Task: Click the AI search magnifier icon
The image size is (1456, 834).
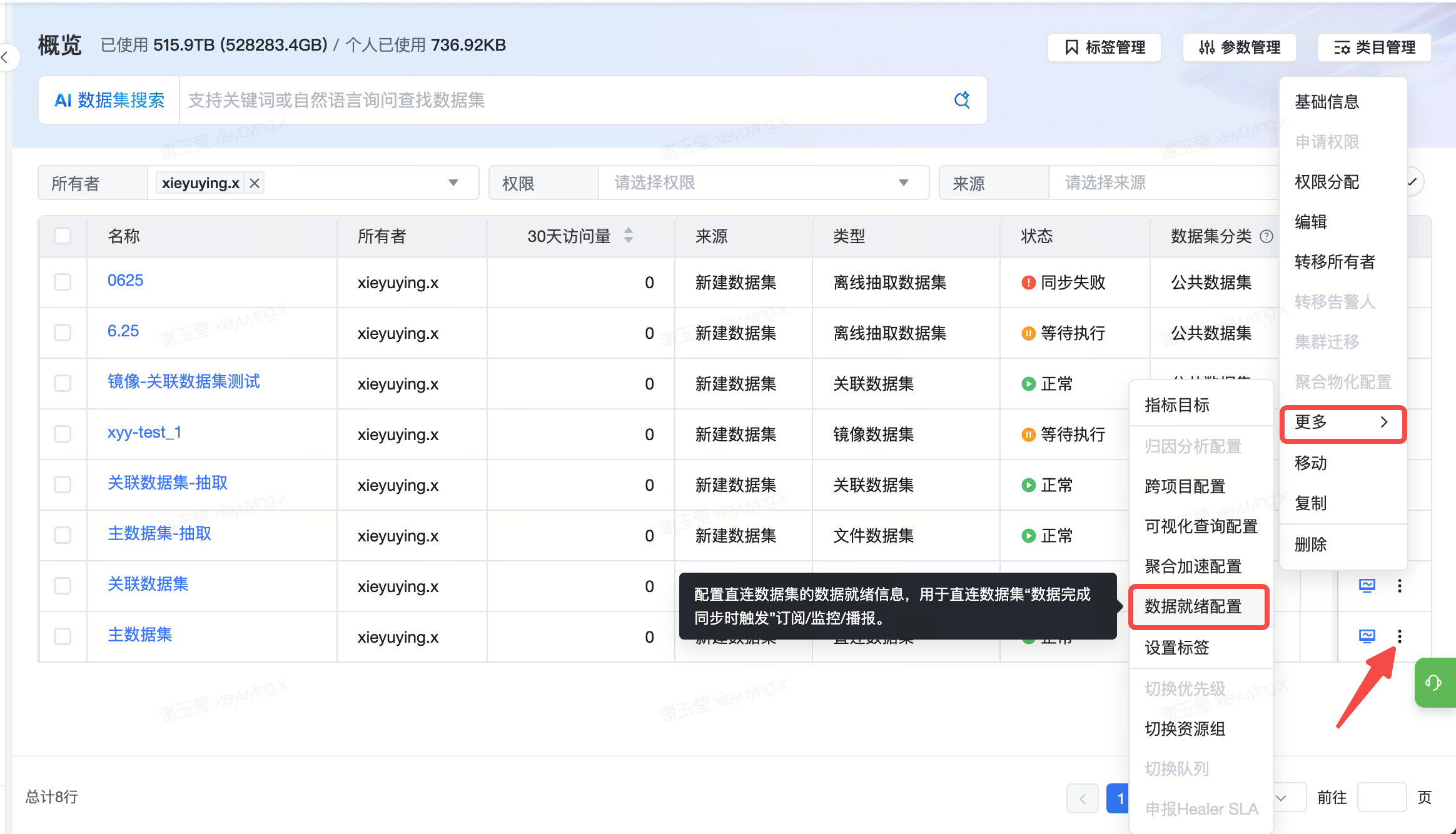Action: coord(962,100)
